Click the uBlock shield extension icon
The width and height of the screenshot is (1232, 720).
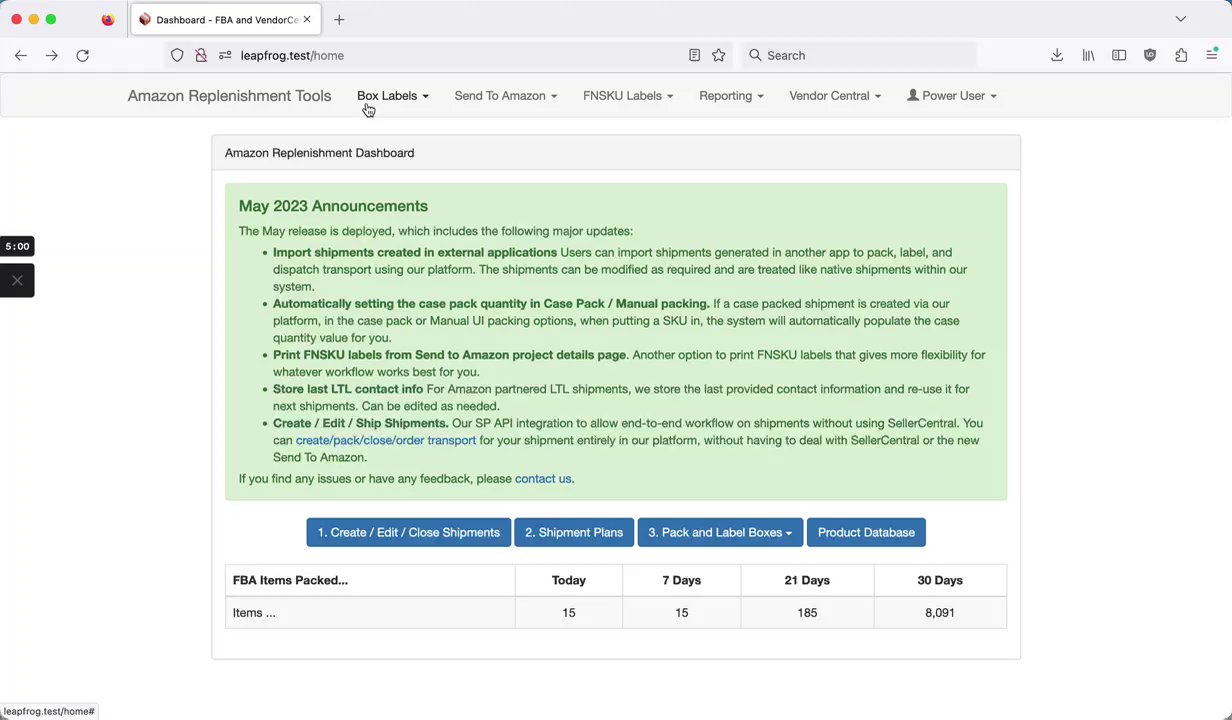point(1150,56)
